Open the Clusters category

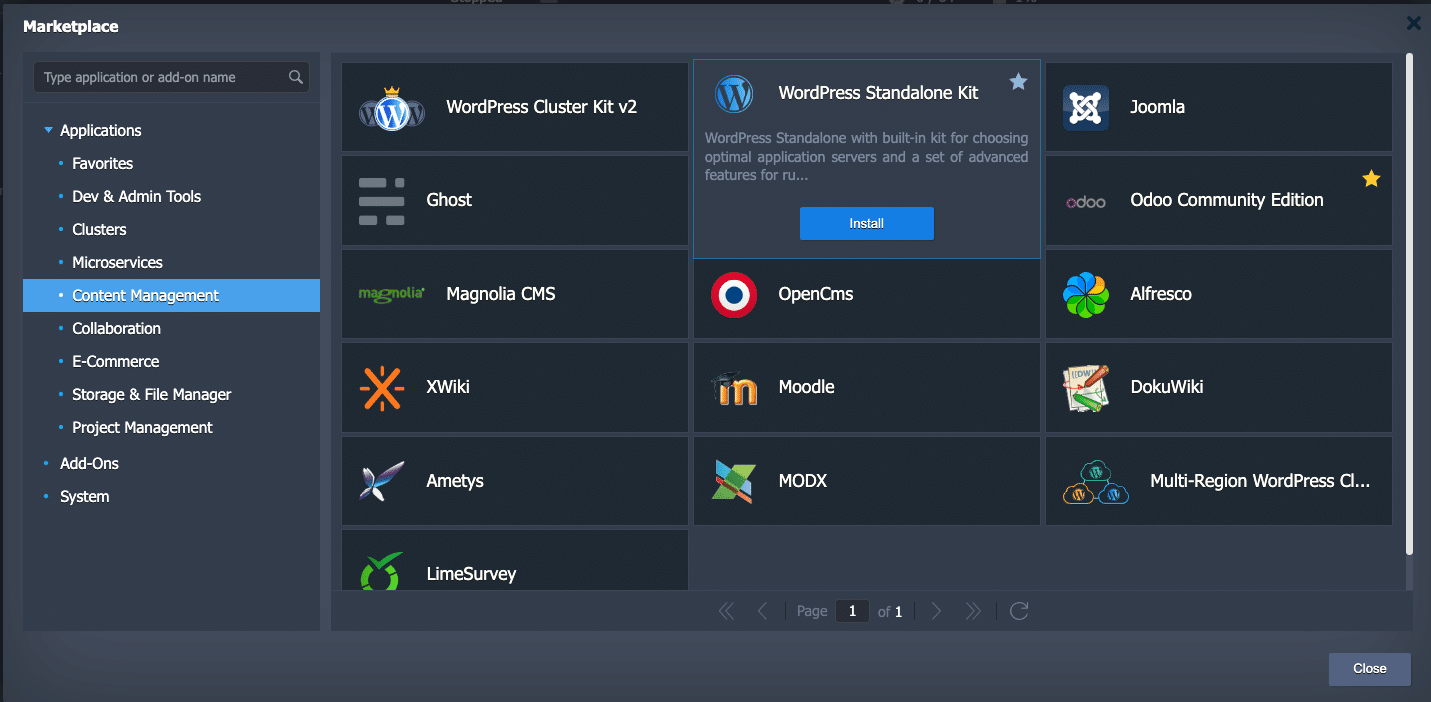pos(99,229)
